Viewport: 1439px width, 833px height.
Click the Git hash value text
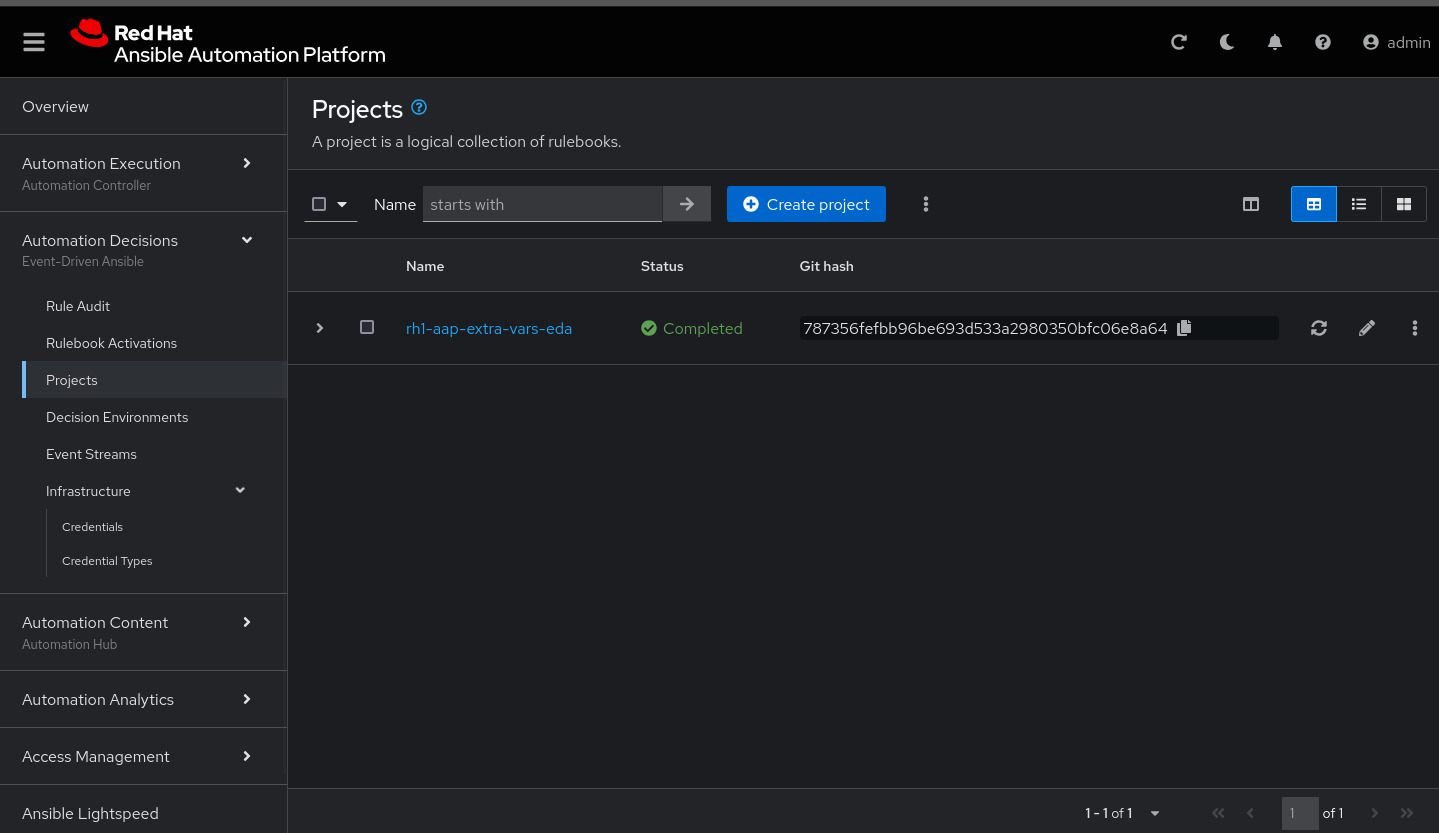(x=985, y=328)
